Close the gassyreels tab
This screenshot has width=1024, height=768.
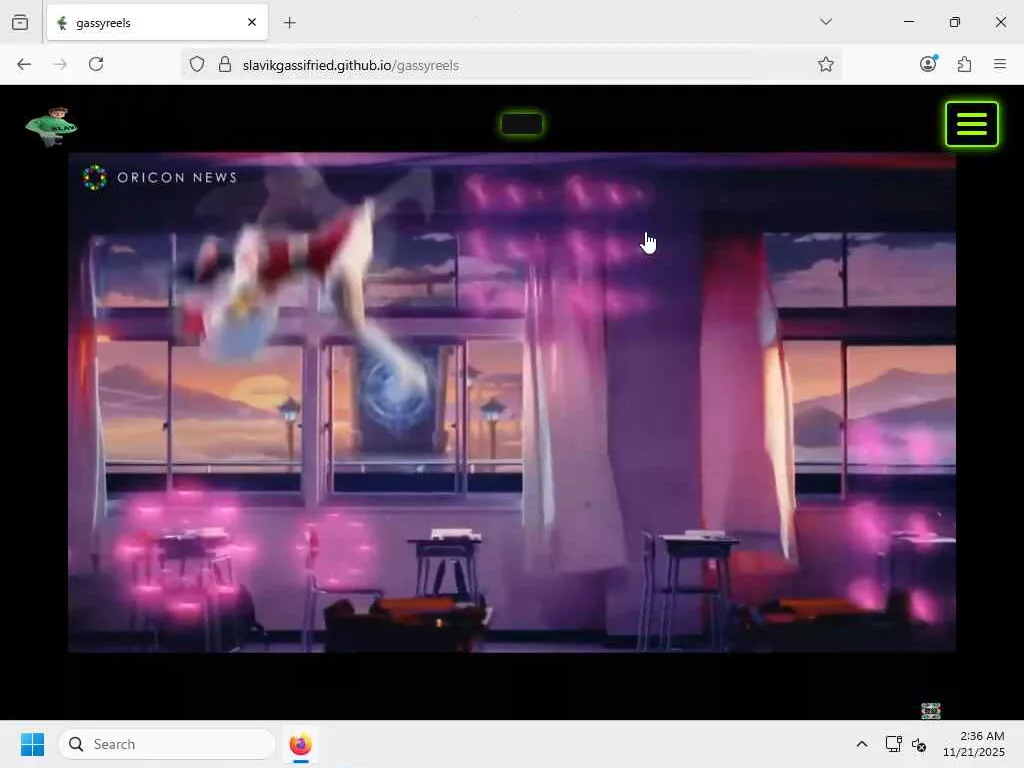point(252,22)
